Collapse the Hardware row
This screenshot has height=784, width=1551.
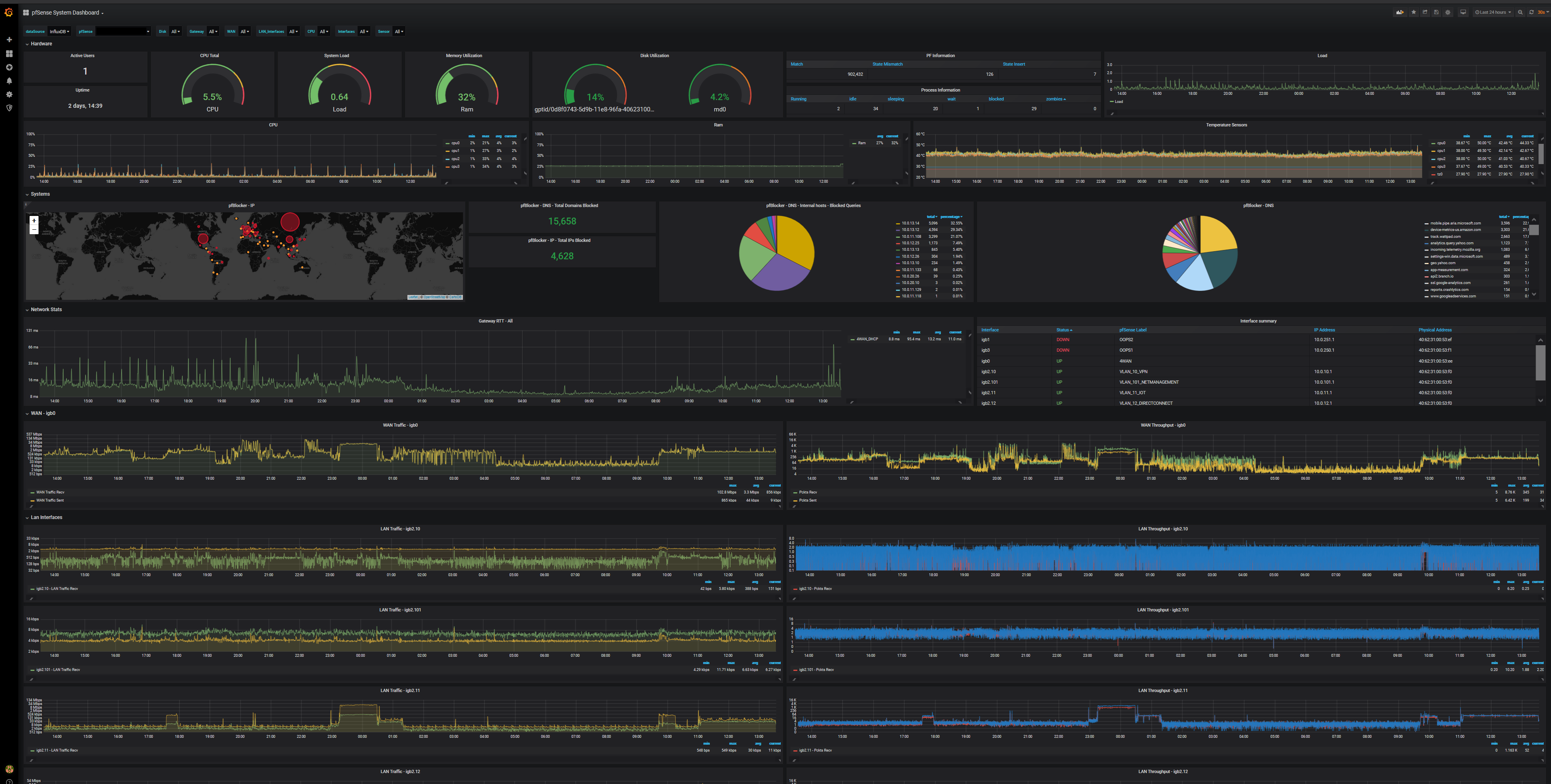coord(41,44)
